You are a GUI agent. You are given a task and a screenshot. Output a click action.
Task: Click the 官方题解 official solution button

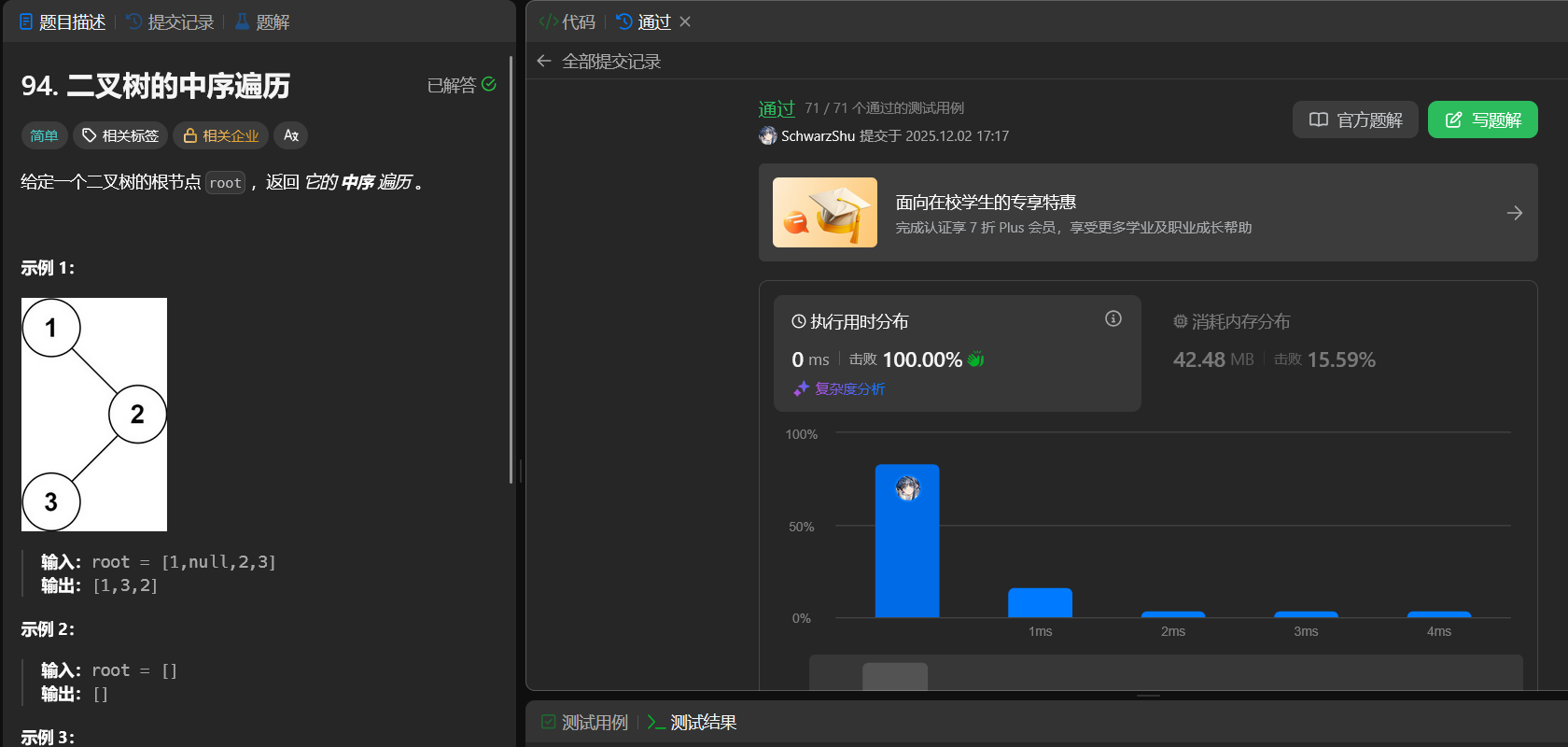coord(1355,120)
